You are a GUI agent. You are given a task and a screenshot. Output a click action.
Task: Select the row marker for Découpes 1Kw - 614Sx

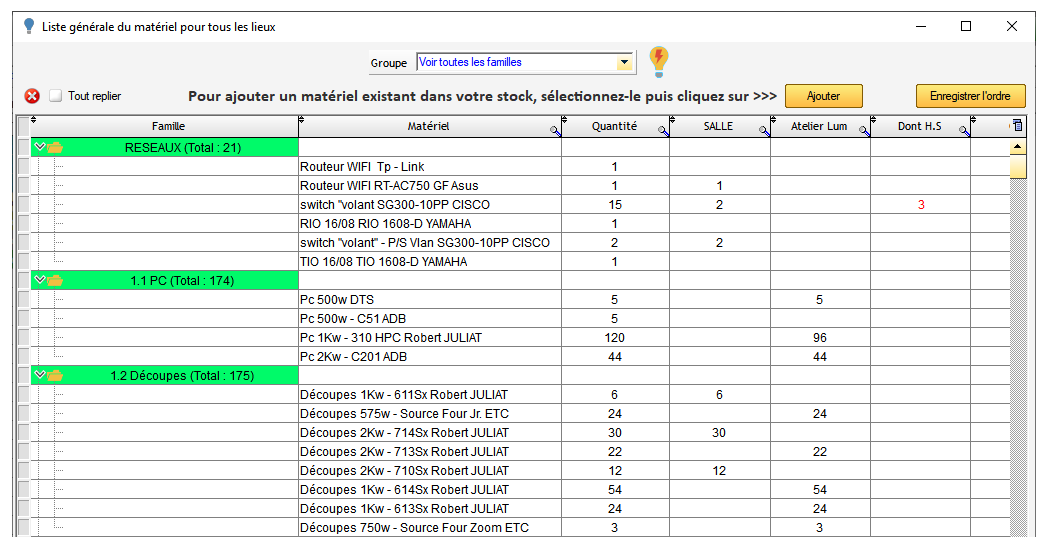click(x=23, y=489)
